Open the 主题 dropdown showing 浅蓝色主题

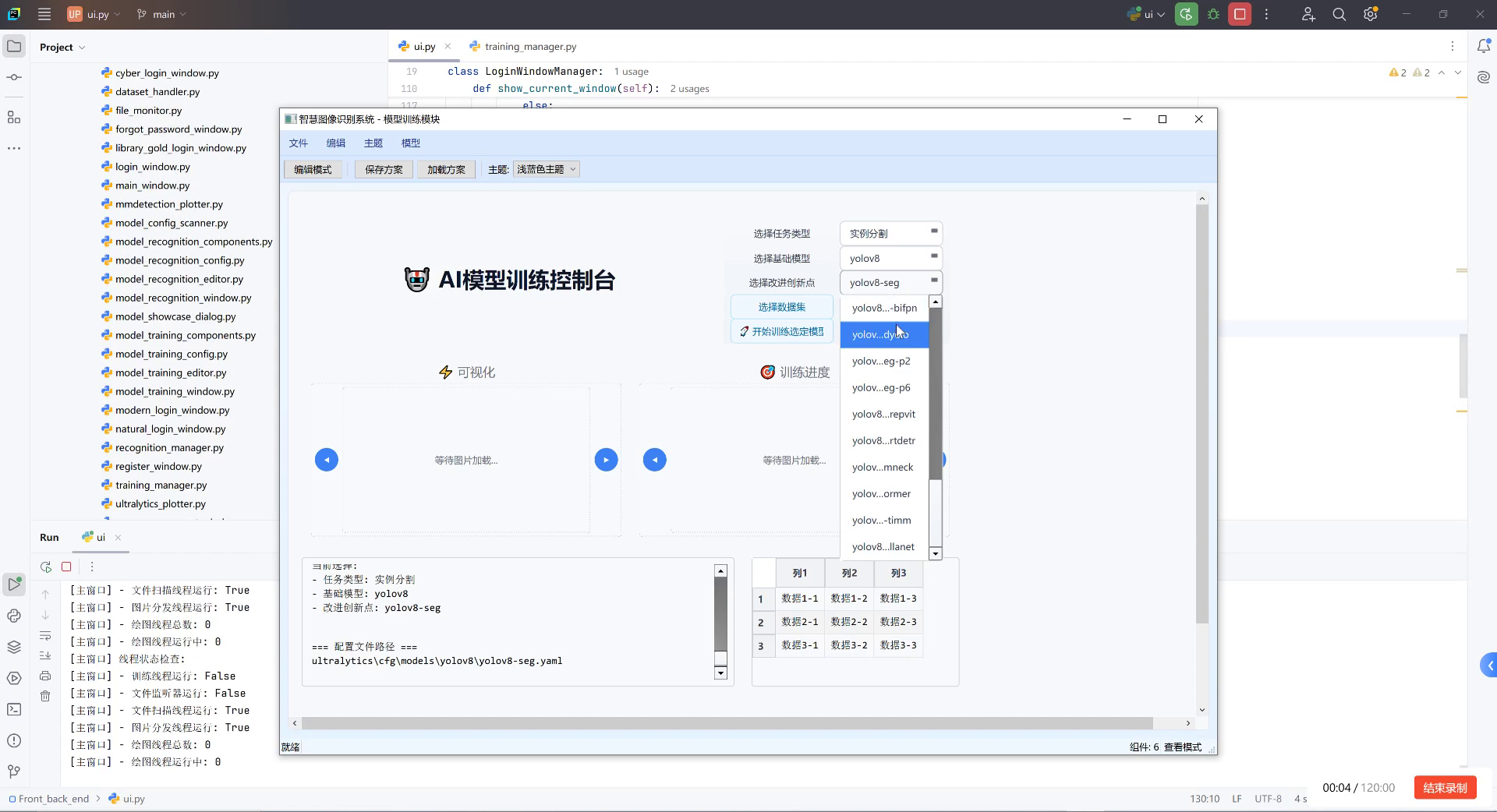(546, 169)
